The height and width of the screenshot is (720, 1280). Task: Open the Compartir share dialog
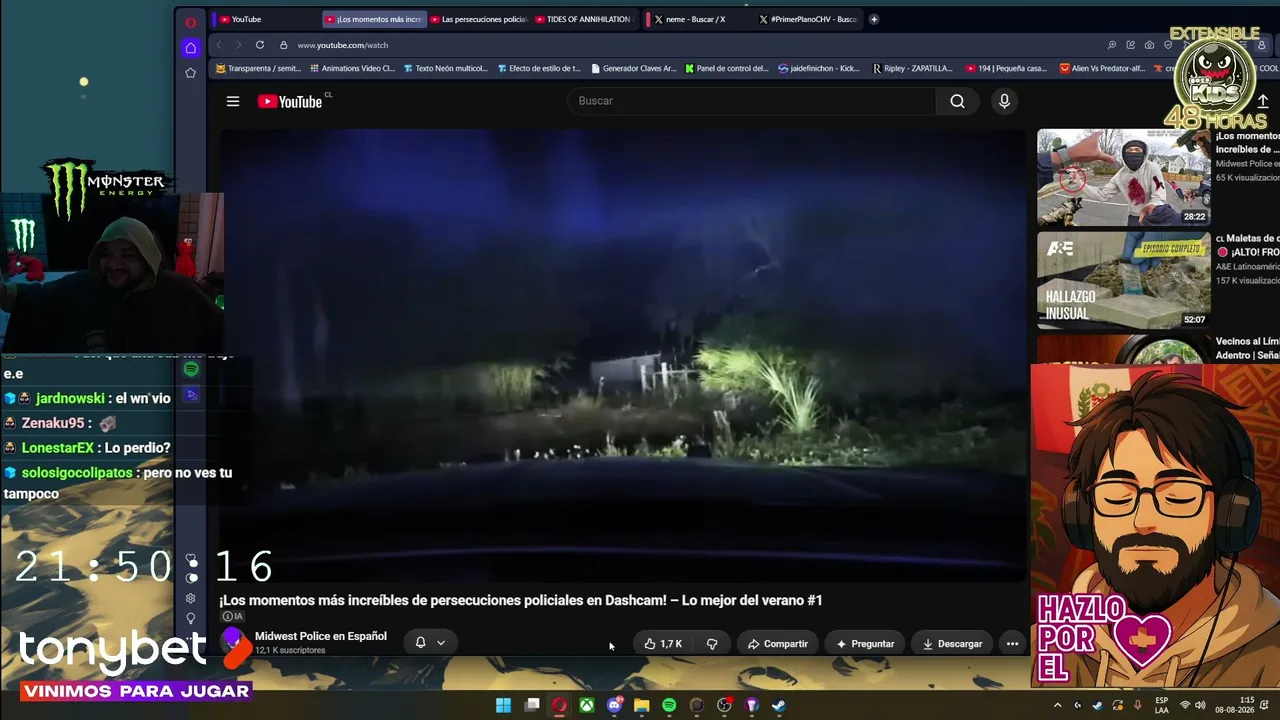tap(777, 644)
